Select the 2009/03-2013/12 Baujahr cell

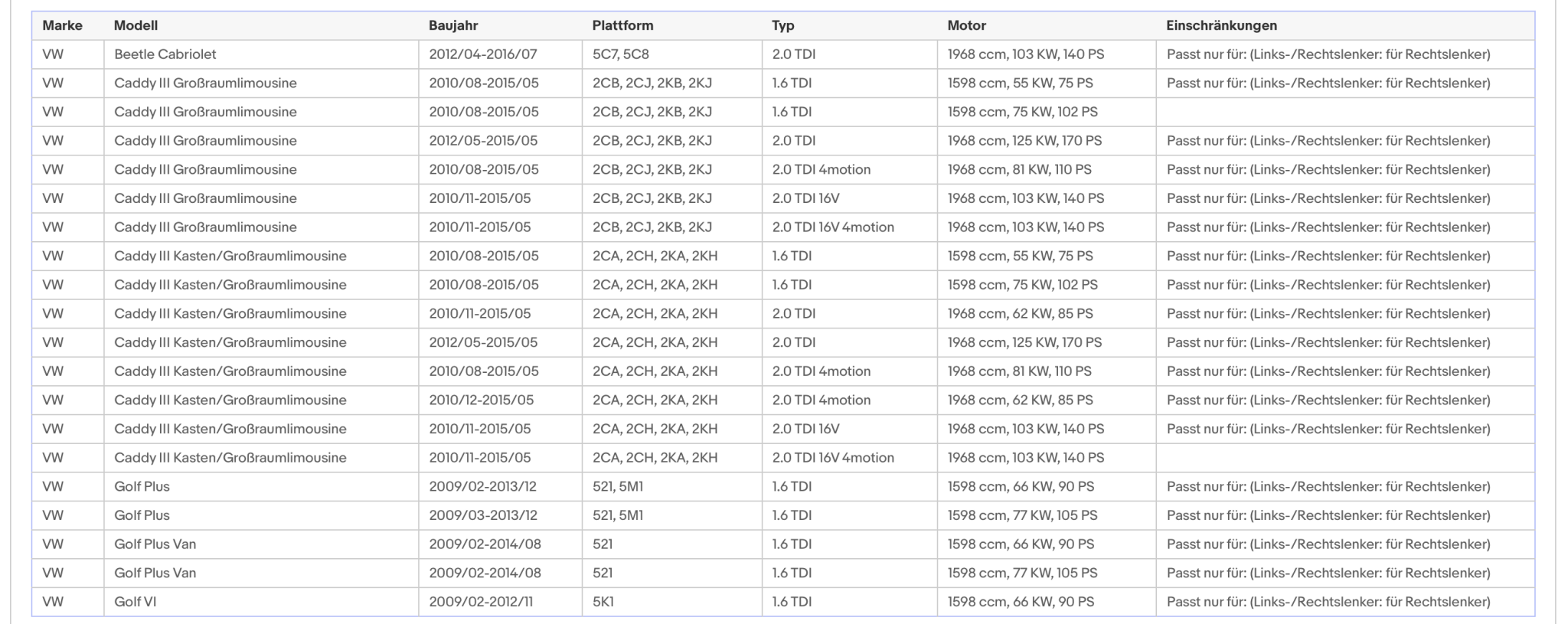tap(500, 515)
